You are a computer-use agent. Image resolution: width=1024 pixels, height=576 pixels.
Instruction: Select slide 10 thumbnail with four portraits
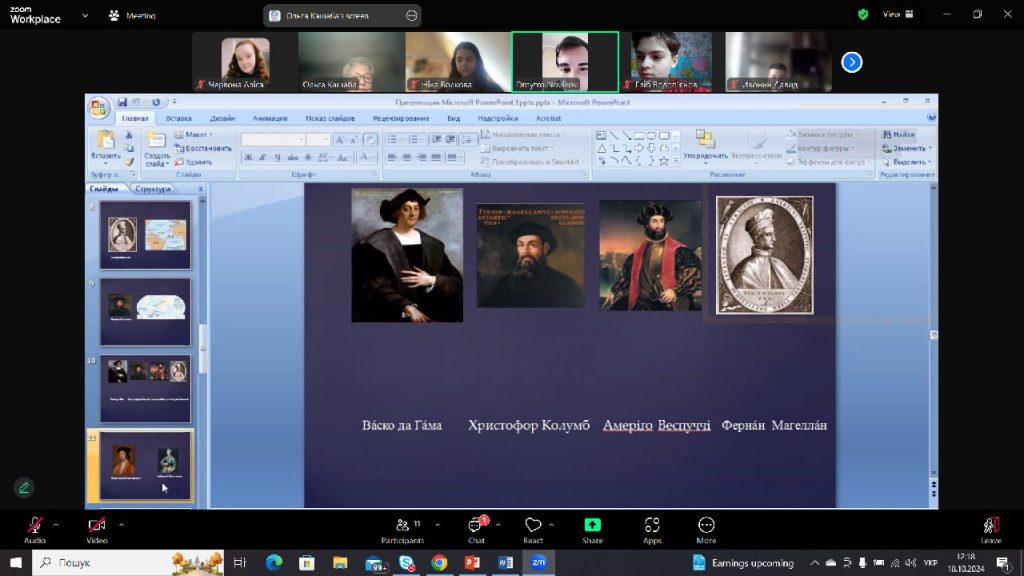click(145, 389)
